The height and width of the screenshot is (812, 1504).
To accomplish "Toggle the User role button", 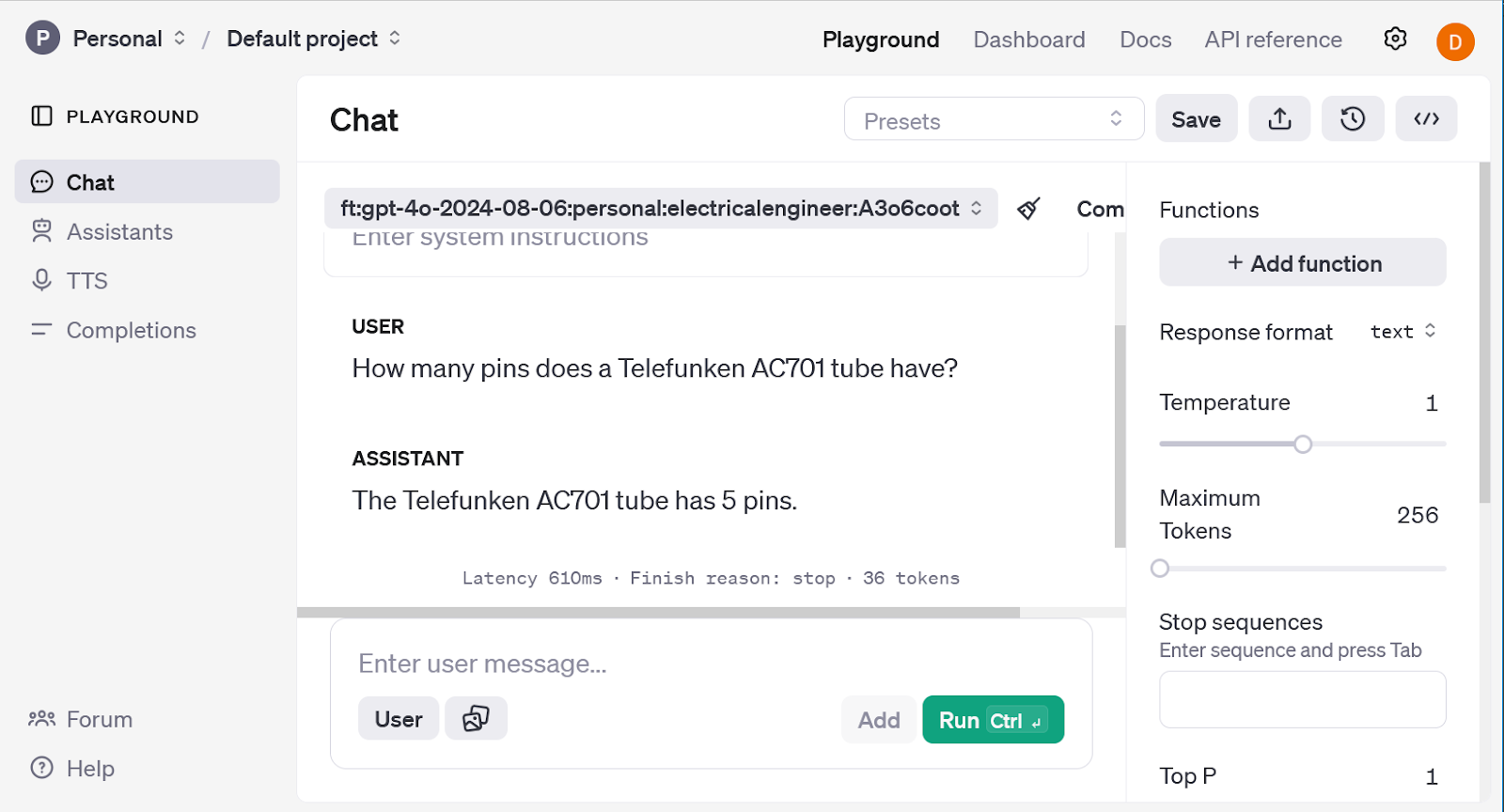I will tap(399, 719).
